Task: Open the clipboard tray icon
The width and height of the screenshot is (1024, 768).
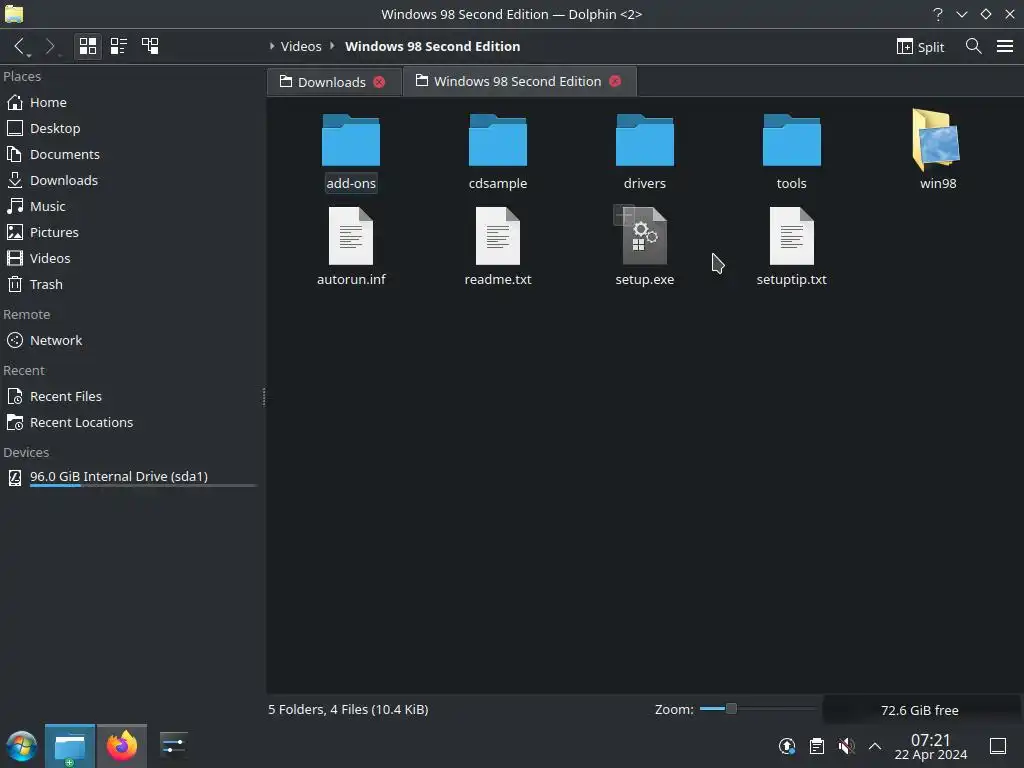Action: (816, 746)
